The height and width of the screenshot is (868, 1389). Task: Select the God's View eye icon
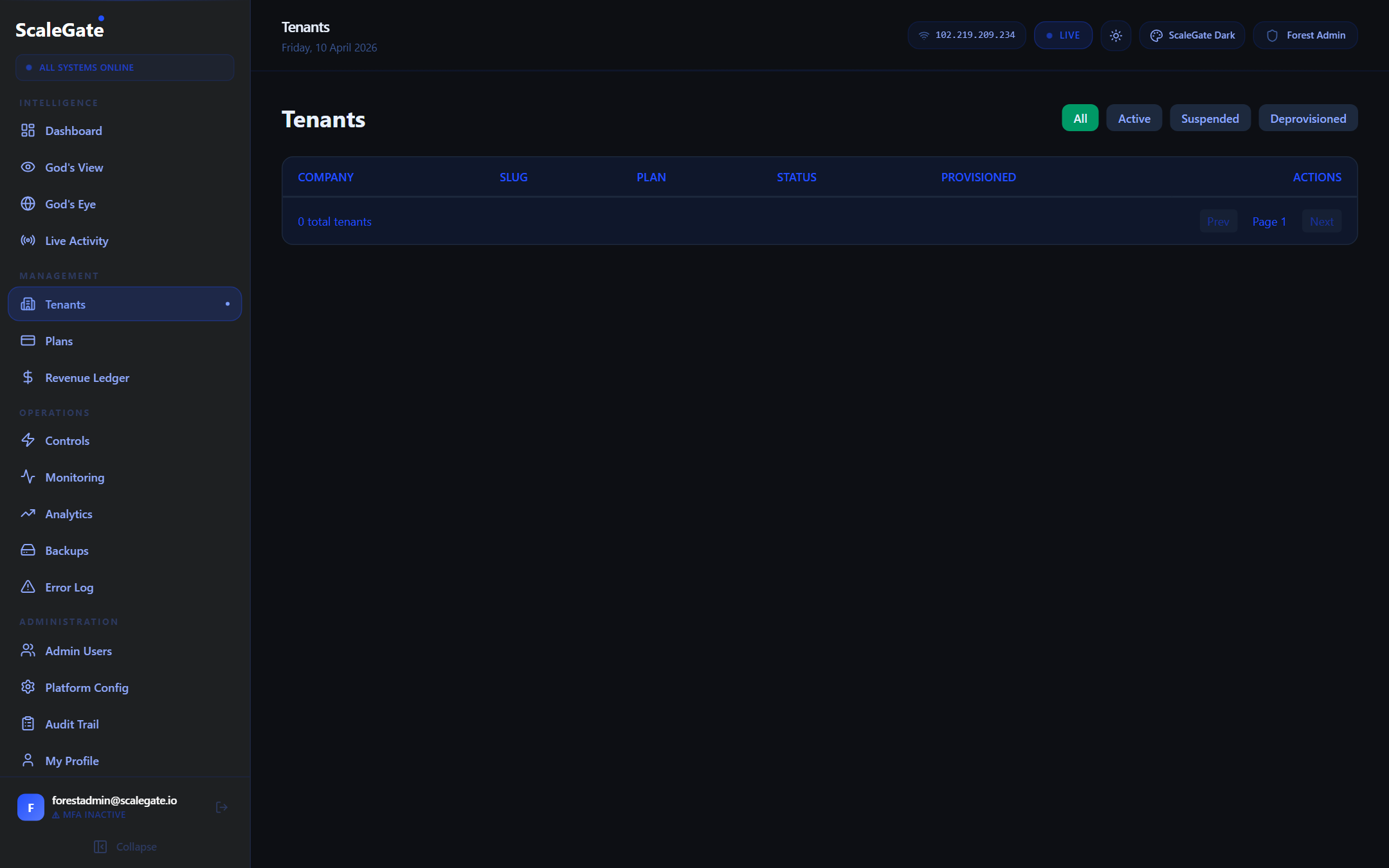click(x=73, y=167)
